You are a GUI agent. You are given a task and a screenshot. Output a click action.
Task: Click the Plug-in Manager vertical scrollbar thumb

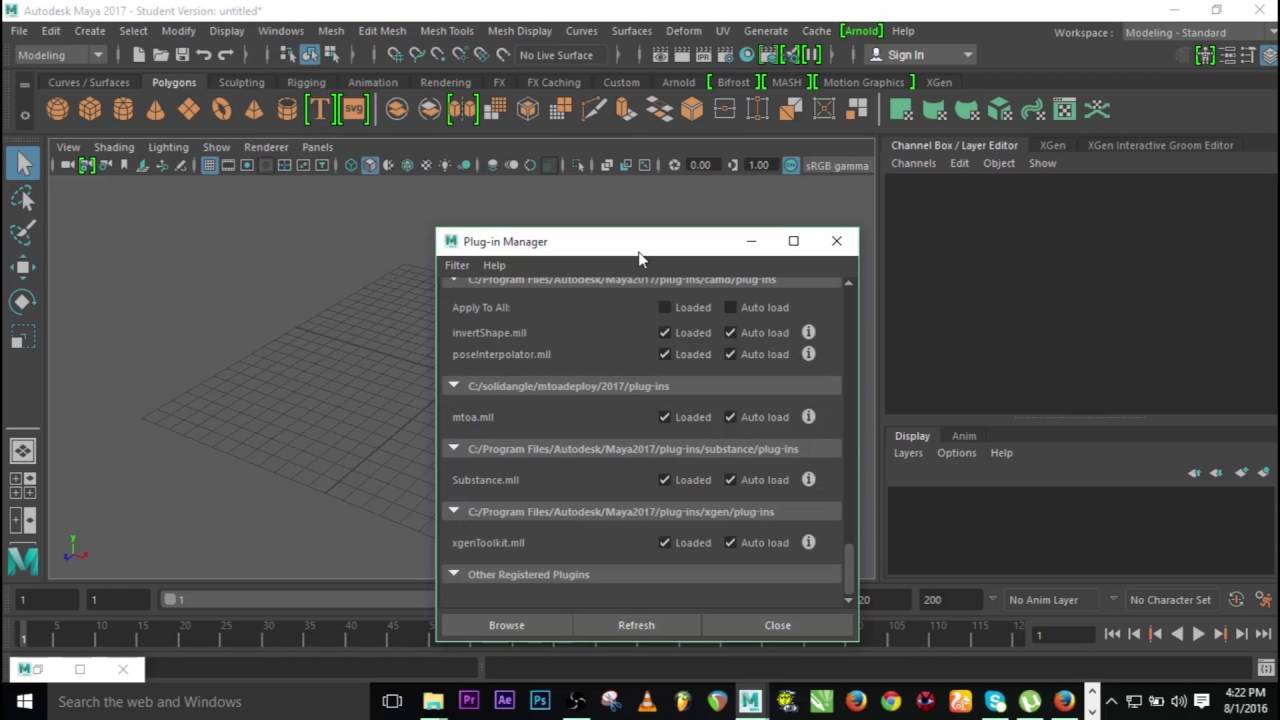point(850,567)
